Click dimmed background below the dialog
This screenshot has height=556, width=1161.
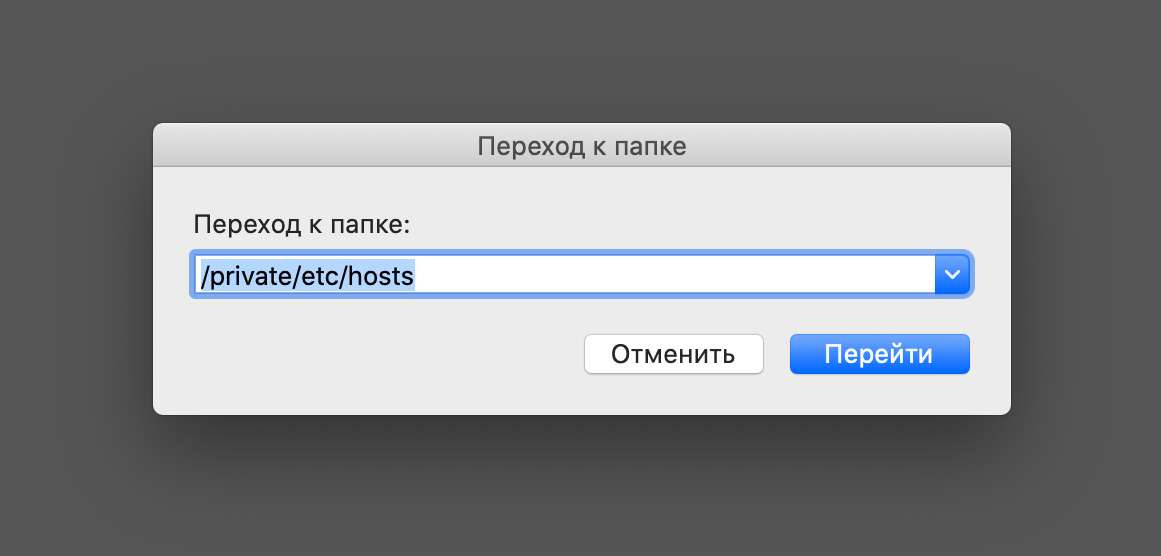click(x=580, y=490)
